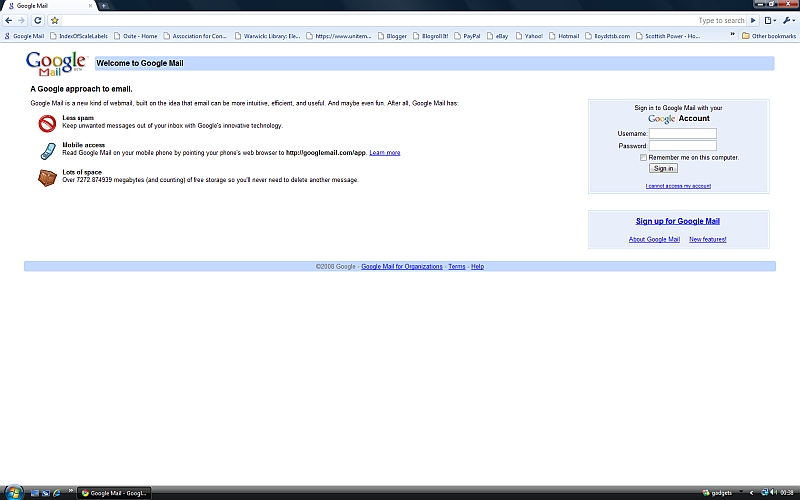Click Sign up for Google Mail
This screenshot has width=800, height=500.
tap(678, 221)
